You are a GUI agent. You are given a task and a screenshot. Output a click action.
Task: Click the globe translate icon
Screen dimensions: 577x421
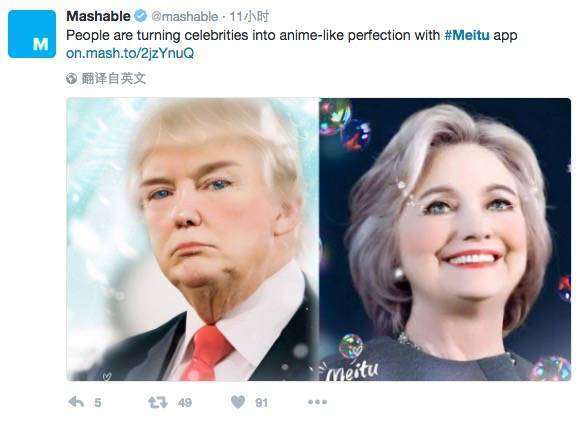click(x=71, y=78)
